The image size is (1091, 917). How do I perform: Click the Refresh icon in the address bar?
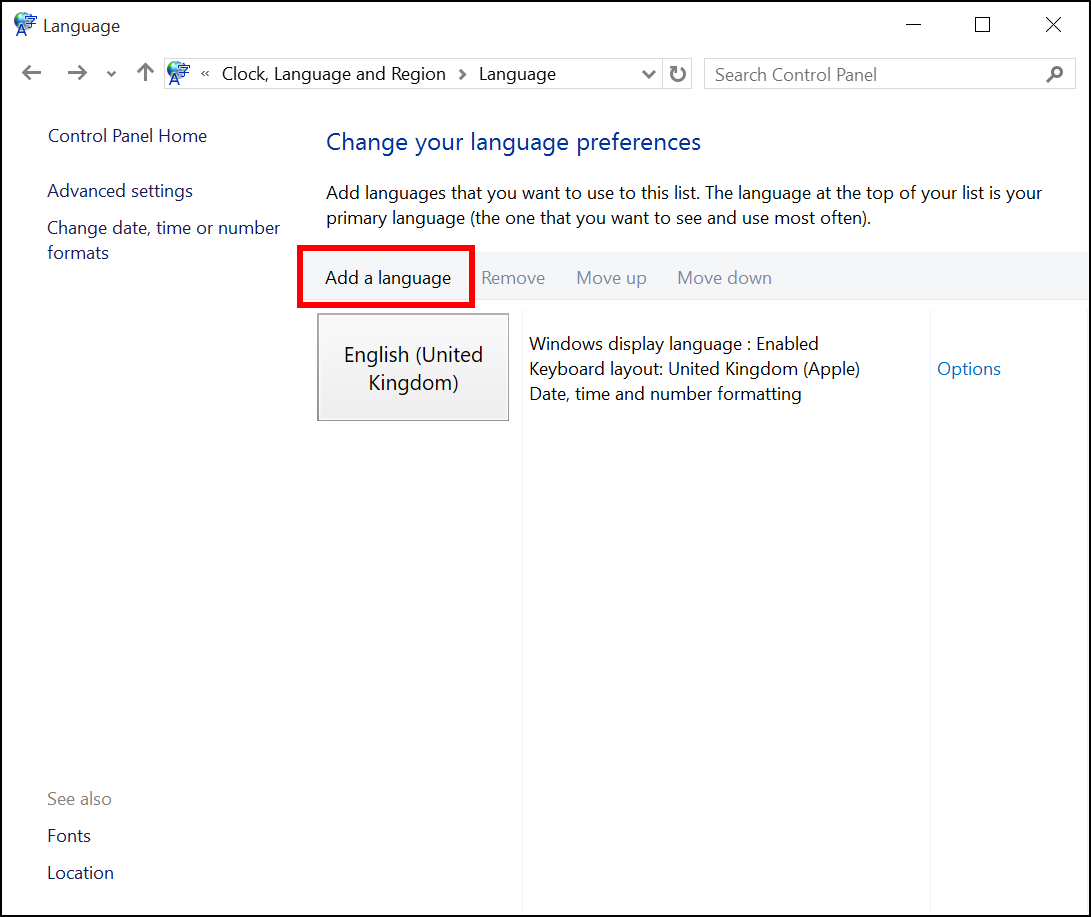point(678,73)
